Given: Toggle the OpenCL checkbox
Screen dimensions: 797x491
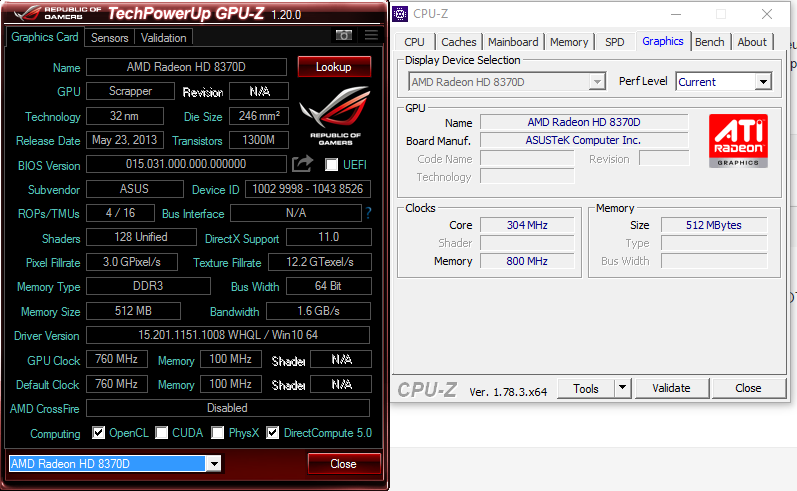Looking at the screenshot, I should point(99,433).
